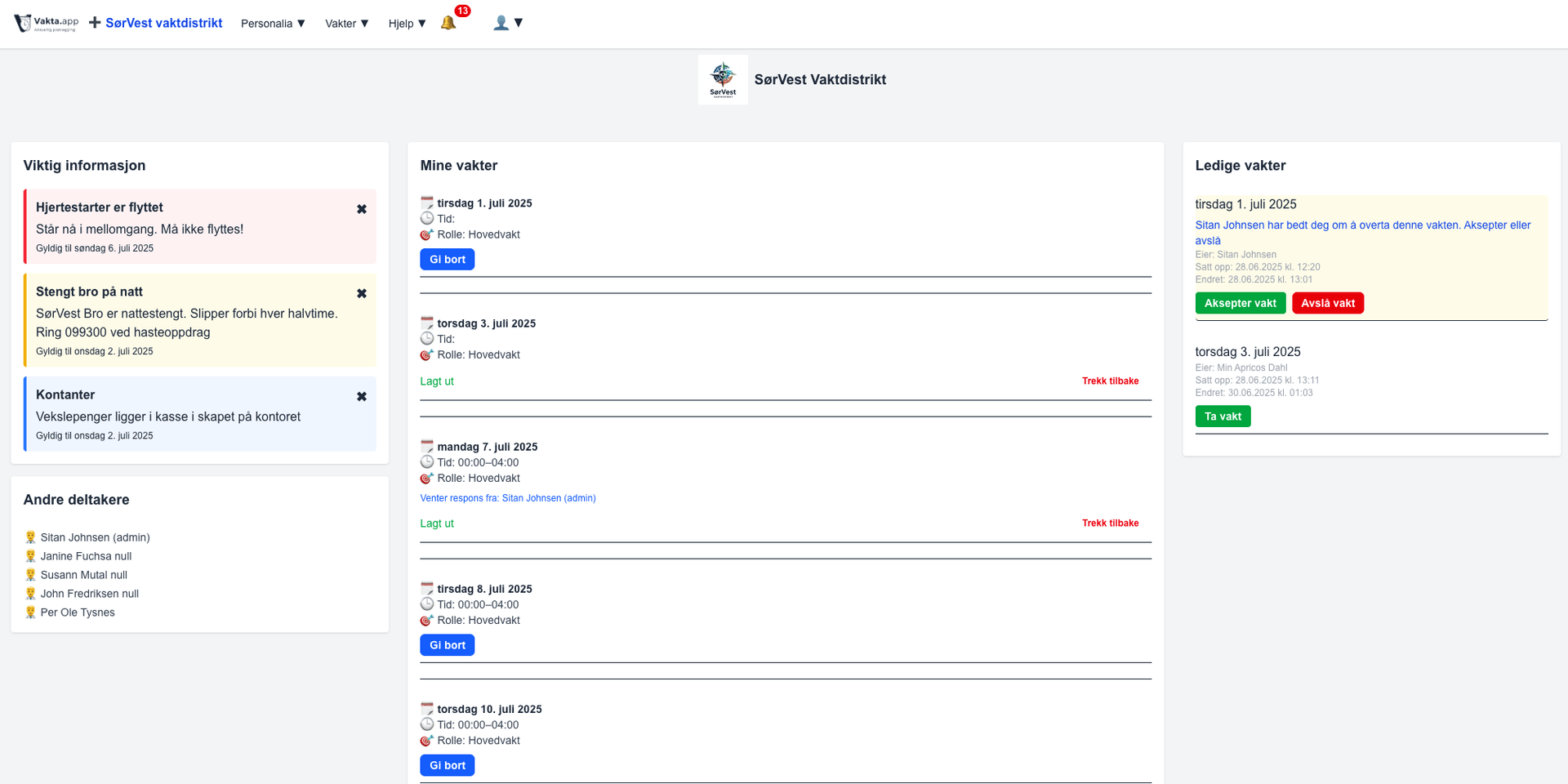Click the SørVest Vaktdistrikt compass logo
1568x784 pixels.
[x=722, y=78]
